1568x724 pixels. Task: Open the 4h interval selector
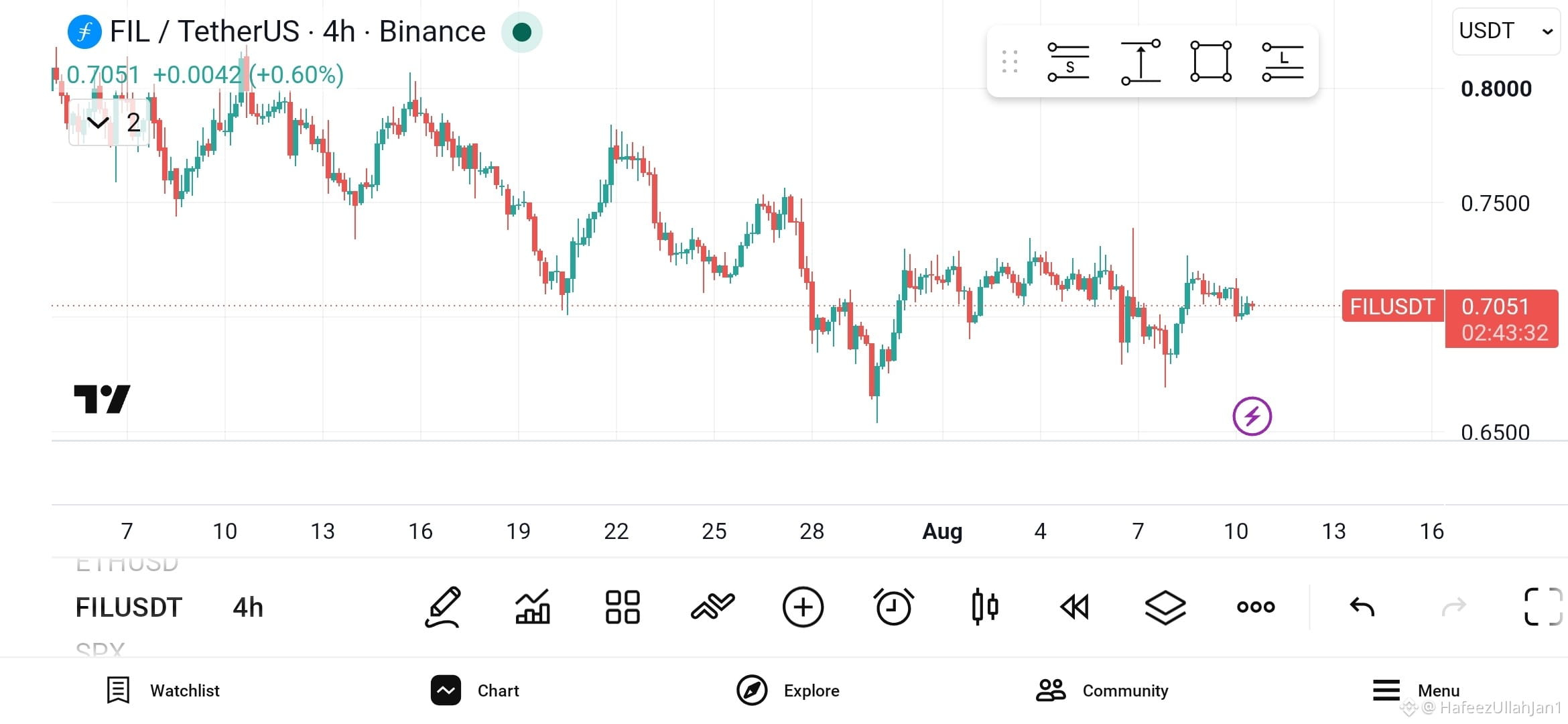(248, 607)
